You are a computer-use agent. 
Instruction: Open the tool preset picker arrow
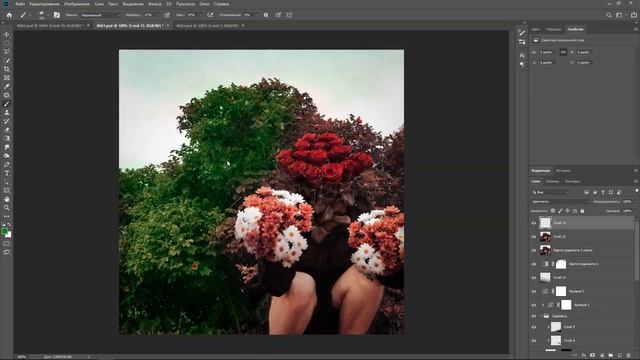pos(30,15)
